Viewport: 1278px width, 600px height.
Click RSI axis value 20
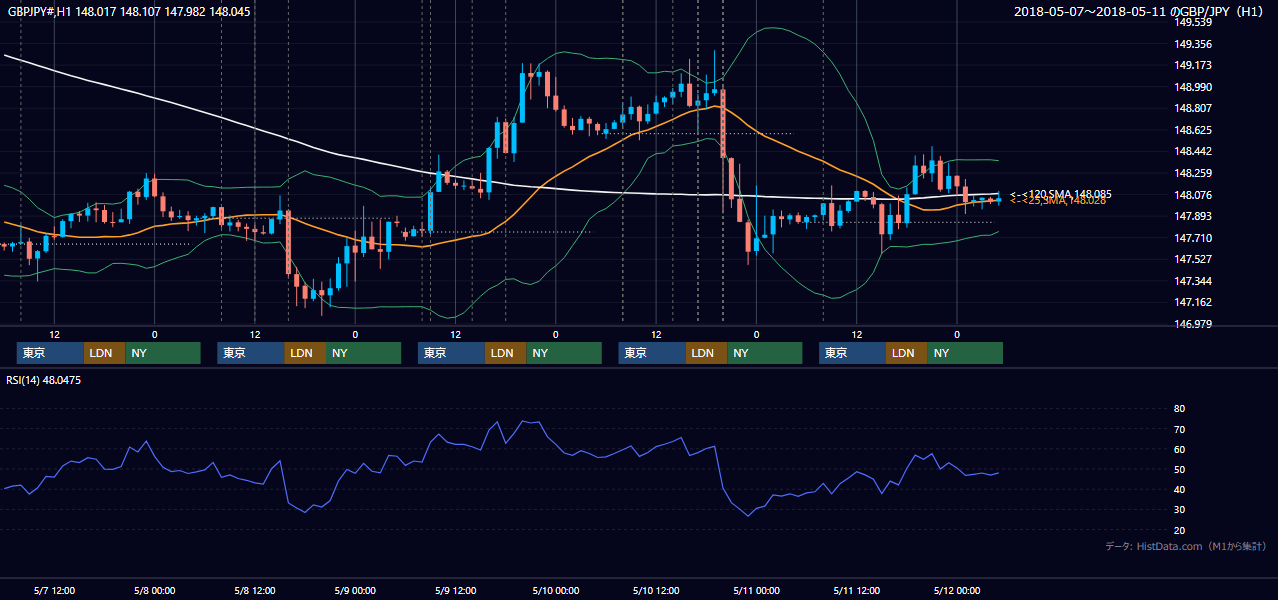click(x=1179, y=530)
